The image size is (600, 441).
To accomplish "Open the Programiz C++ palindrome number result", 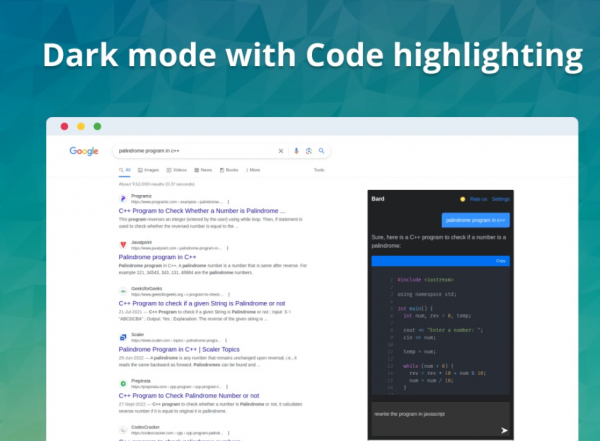I will [202, 211].
